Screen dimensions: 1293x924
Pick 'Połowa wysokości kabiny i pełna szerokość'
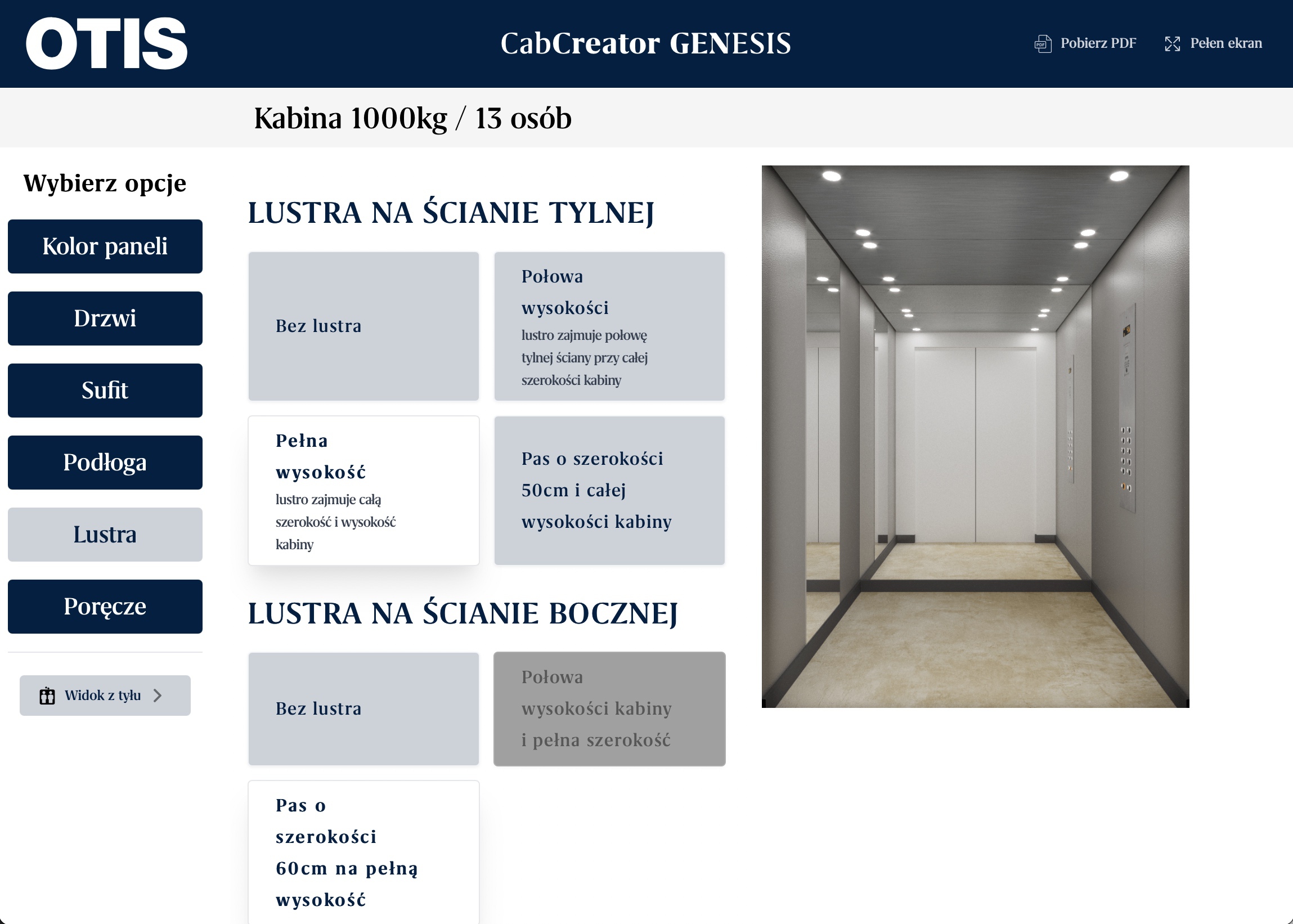pos(609,709)
